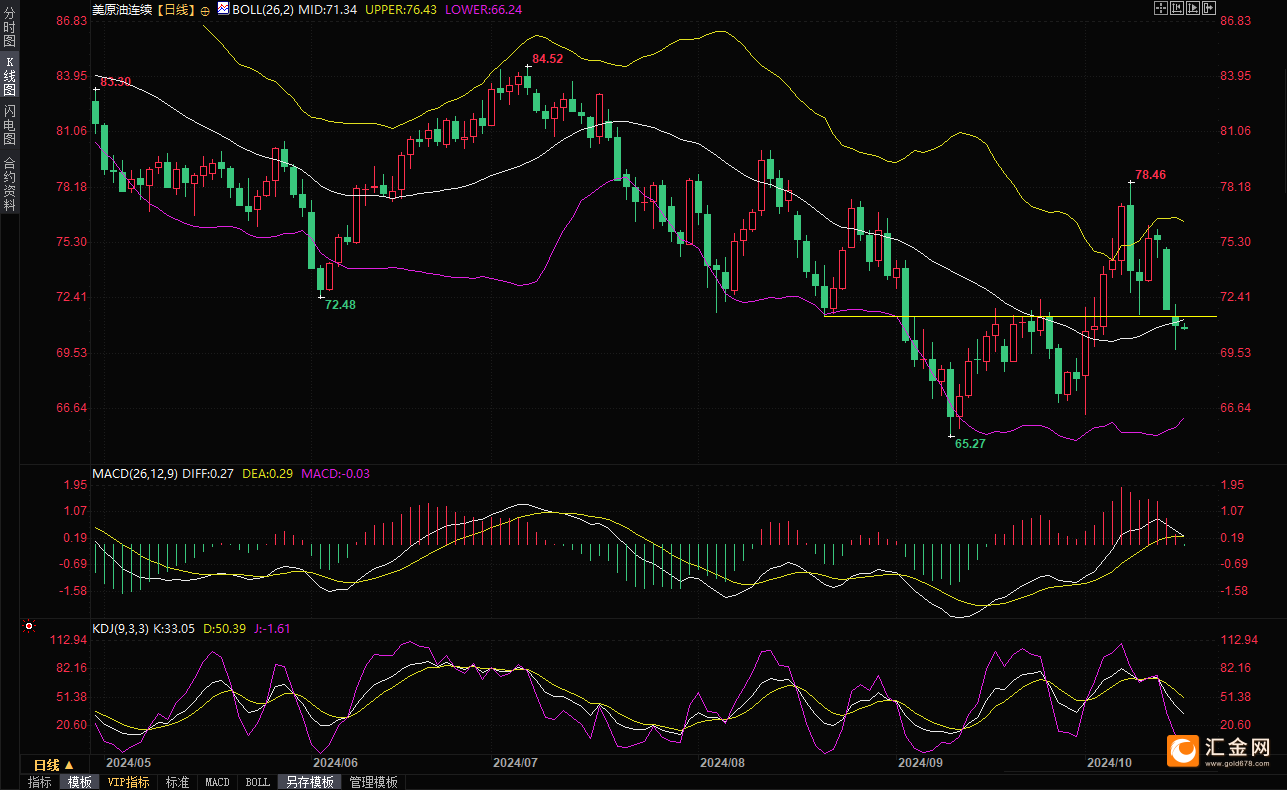Click the KDJ(9,3,3) indicator label
The image size is (1287, 790).
click(120, 629)
